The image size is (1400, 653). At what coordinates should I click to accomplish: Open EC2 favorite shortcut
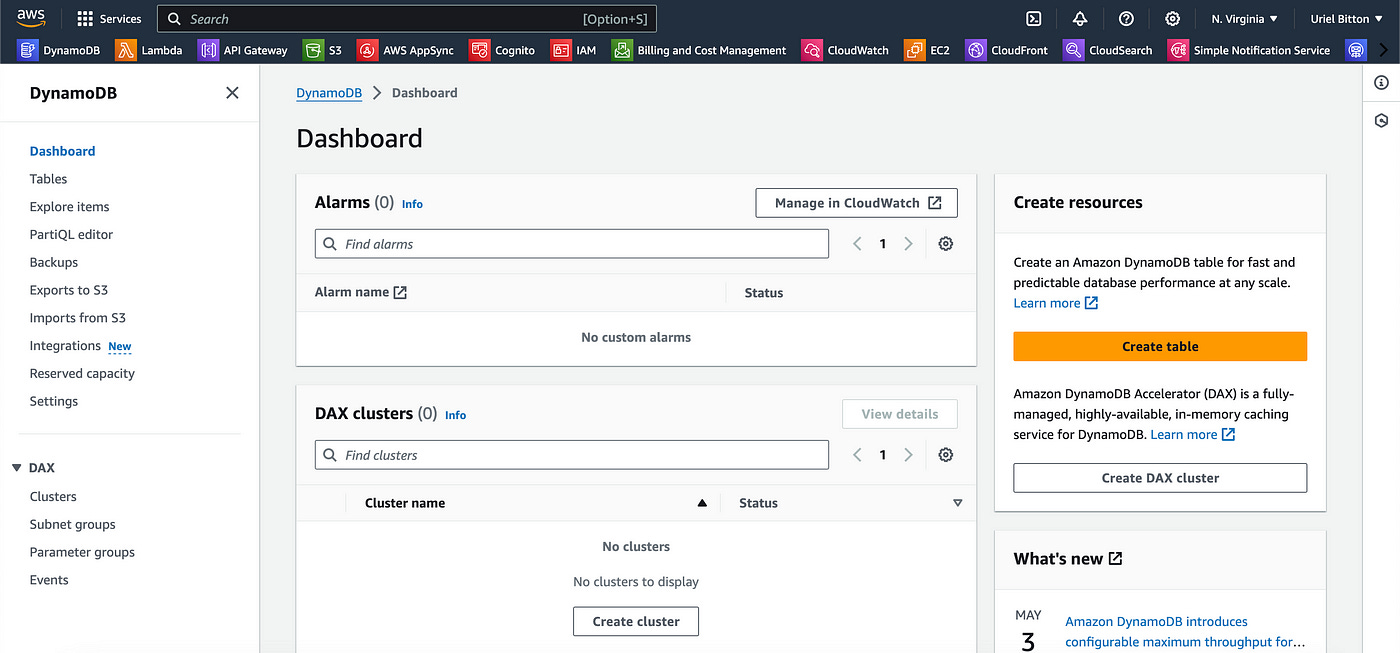927,50
